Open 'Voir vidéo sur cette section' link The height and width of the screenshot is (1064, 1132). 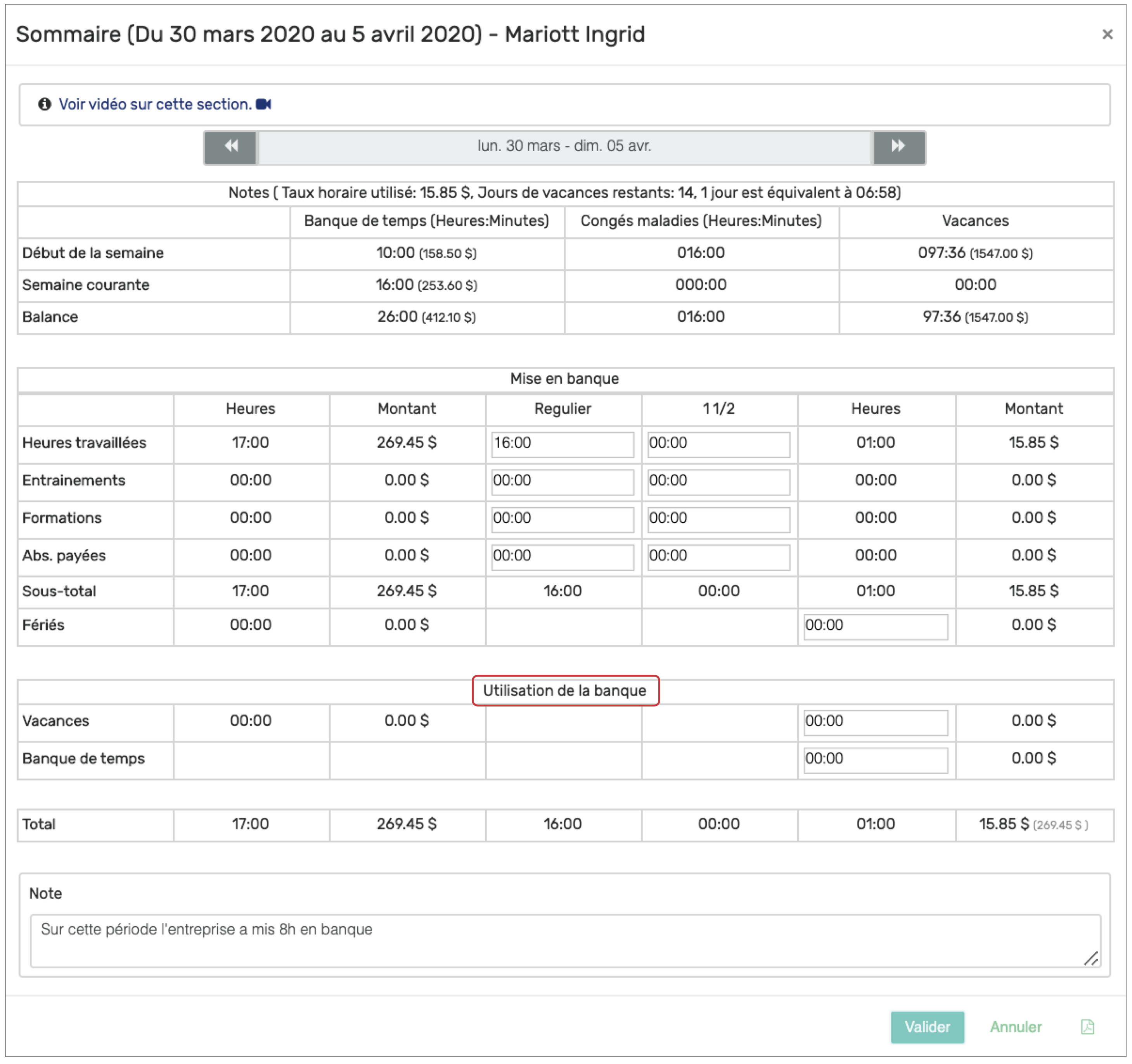point(155,105)
